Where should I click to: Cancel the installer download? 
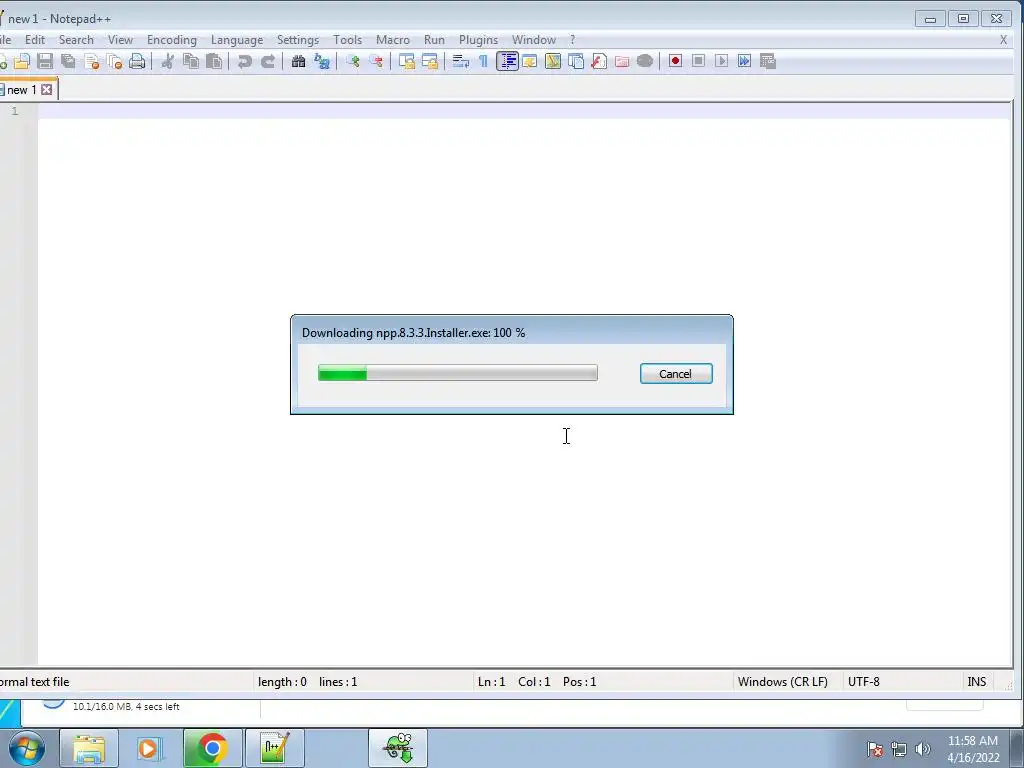(676, 374)
